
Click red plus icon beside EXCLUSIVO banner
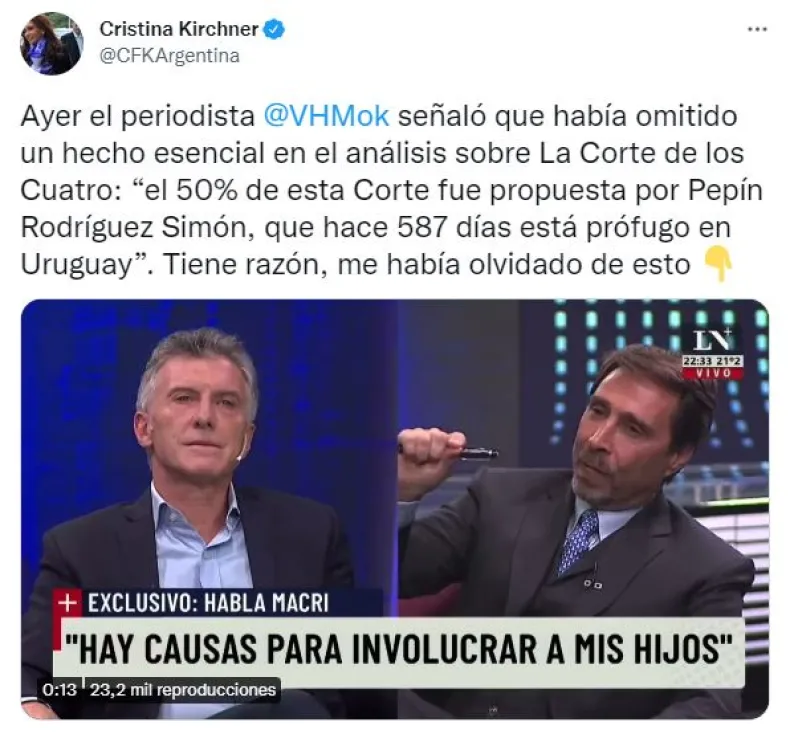coord(67,603)
